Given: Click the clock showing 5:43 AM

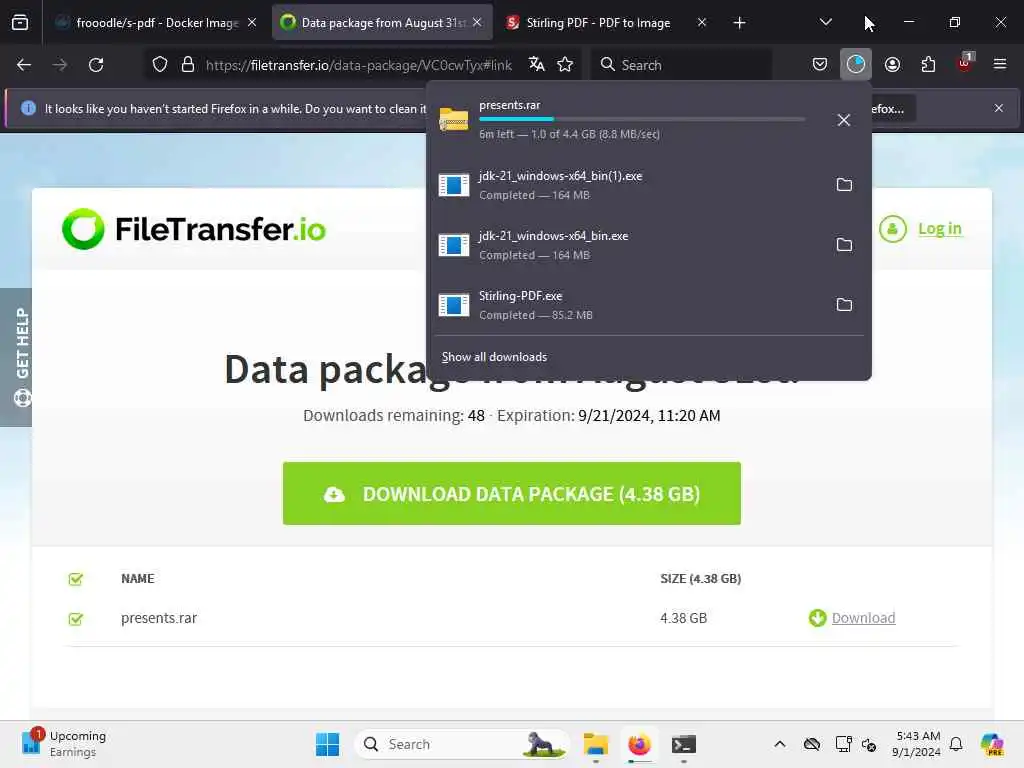Looking at the screenshot, I should coord(917,744).
